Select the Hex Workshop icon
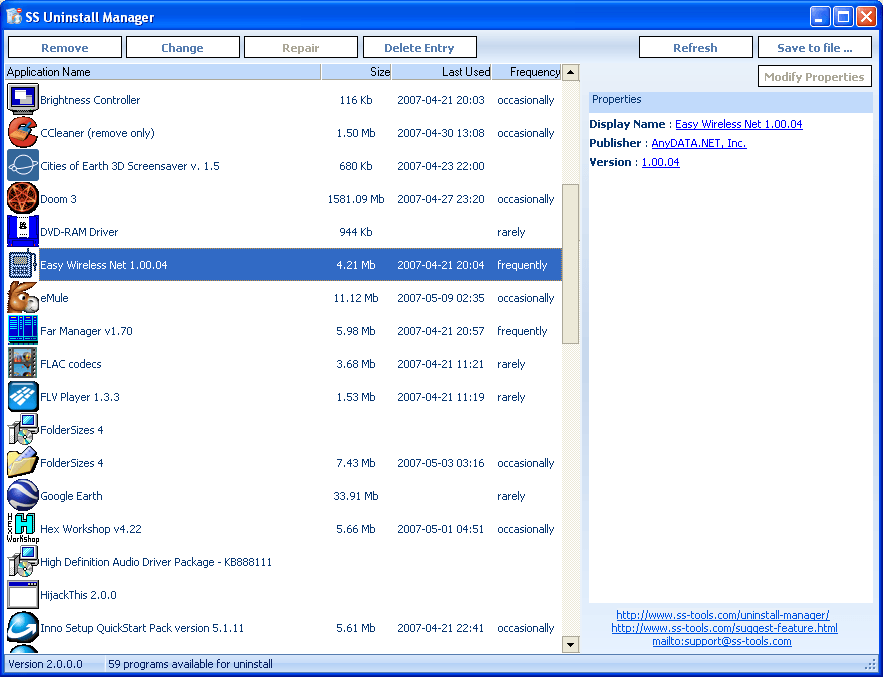Viewport: 883px width, 677px height. (22, 527)
